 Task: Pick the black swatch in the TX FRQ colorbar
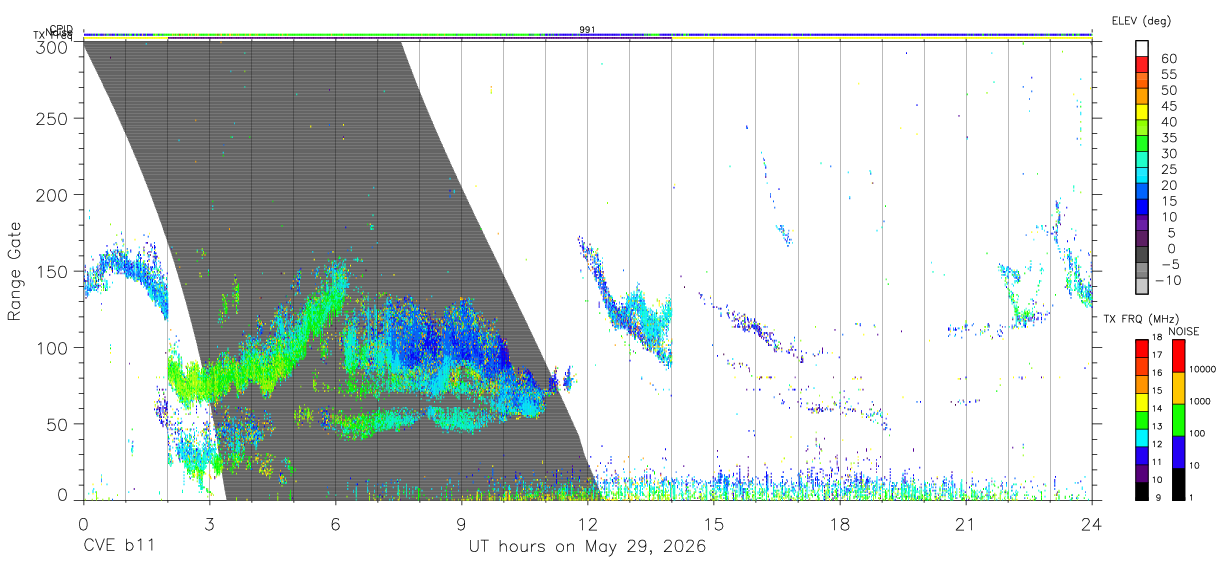coord(1141,491)
